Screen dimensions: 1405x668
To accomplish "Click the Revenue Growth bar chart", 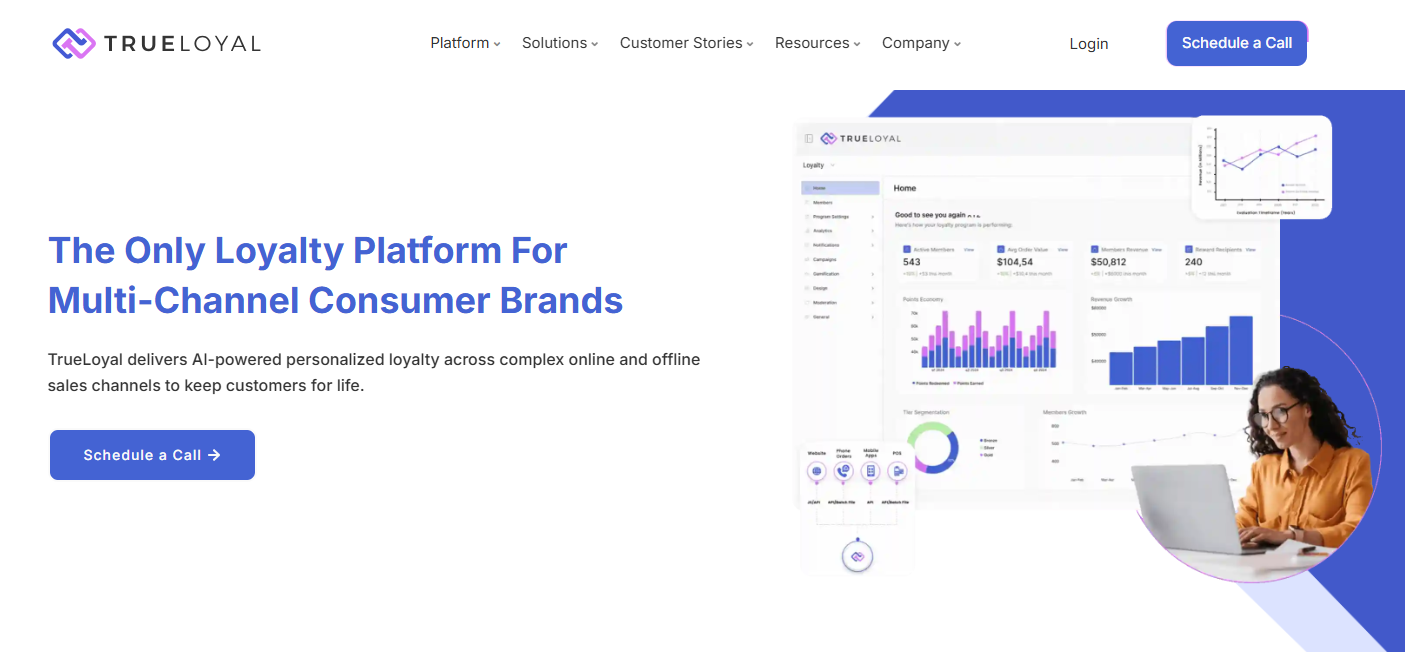I will [1181, 350].
